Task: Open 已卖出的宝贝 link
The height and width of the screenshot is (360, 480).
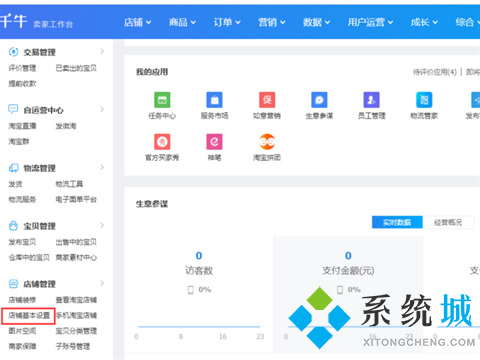Action: (76, 68)
